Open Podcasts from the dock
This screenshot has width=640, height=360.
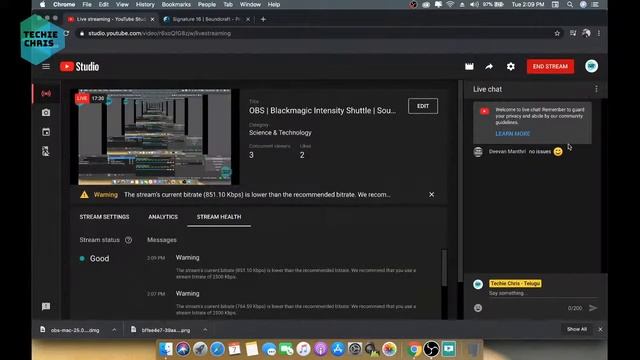point(320,349)
